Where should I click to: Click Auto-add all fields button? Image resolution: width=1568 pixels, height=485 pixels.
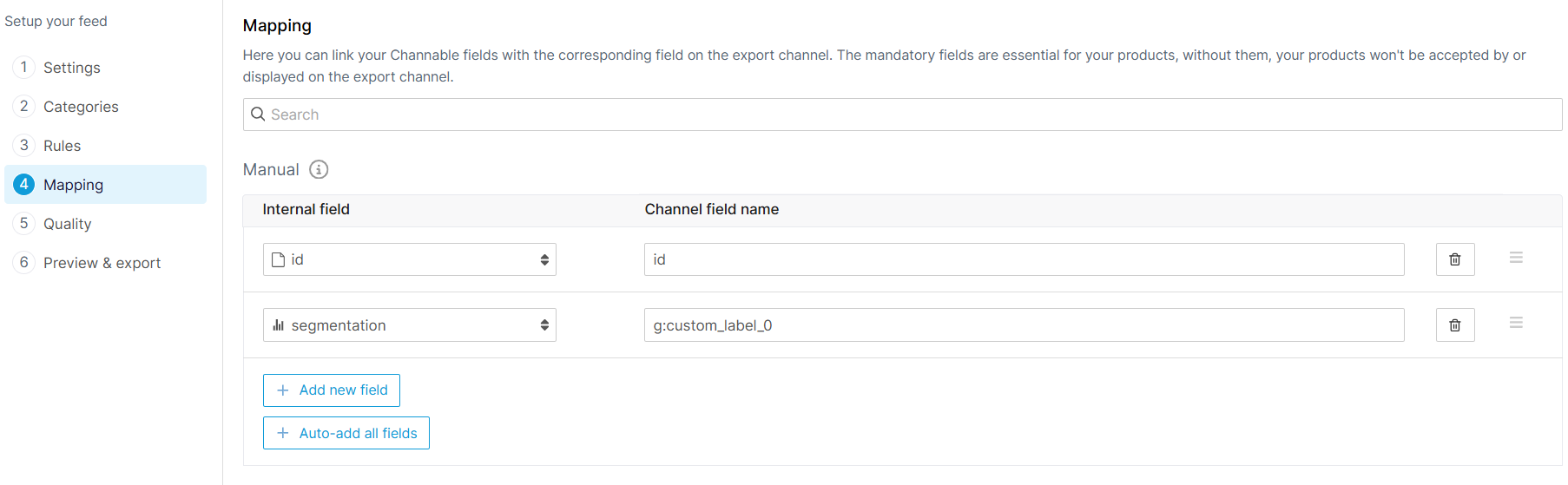coord(346,433)
